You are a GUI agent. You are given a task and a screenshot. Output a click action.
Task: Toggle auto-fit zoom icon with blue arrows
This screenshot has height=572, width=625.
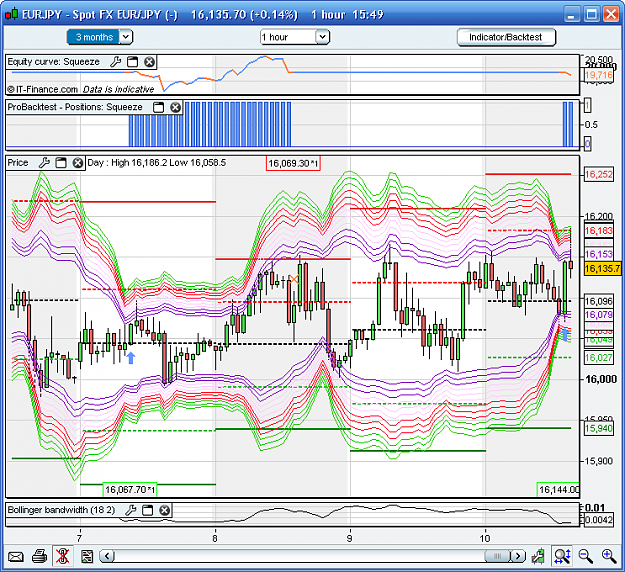click(562, 556)
